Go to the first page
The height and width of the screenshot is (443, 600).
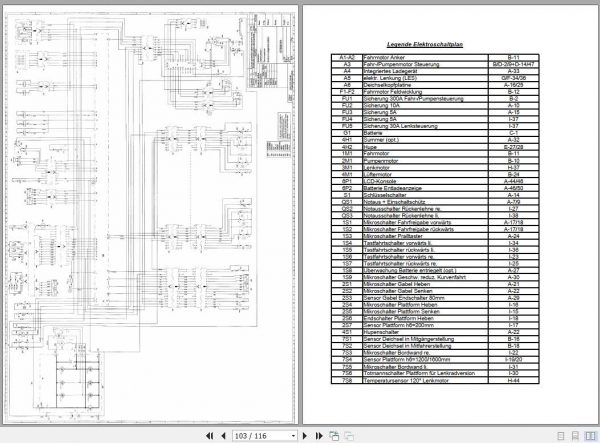[x=209, y=436]
